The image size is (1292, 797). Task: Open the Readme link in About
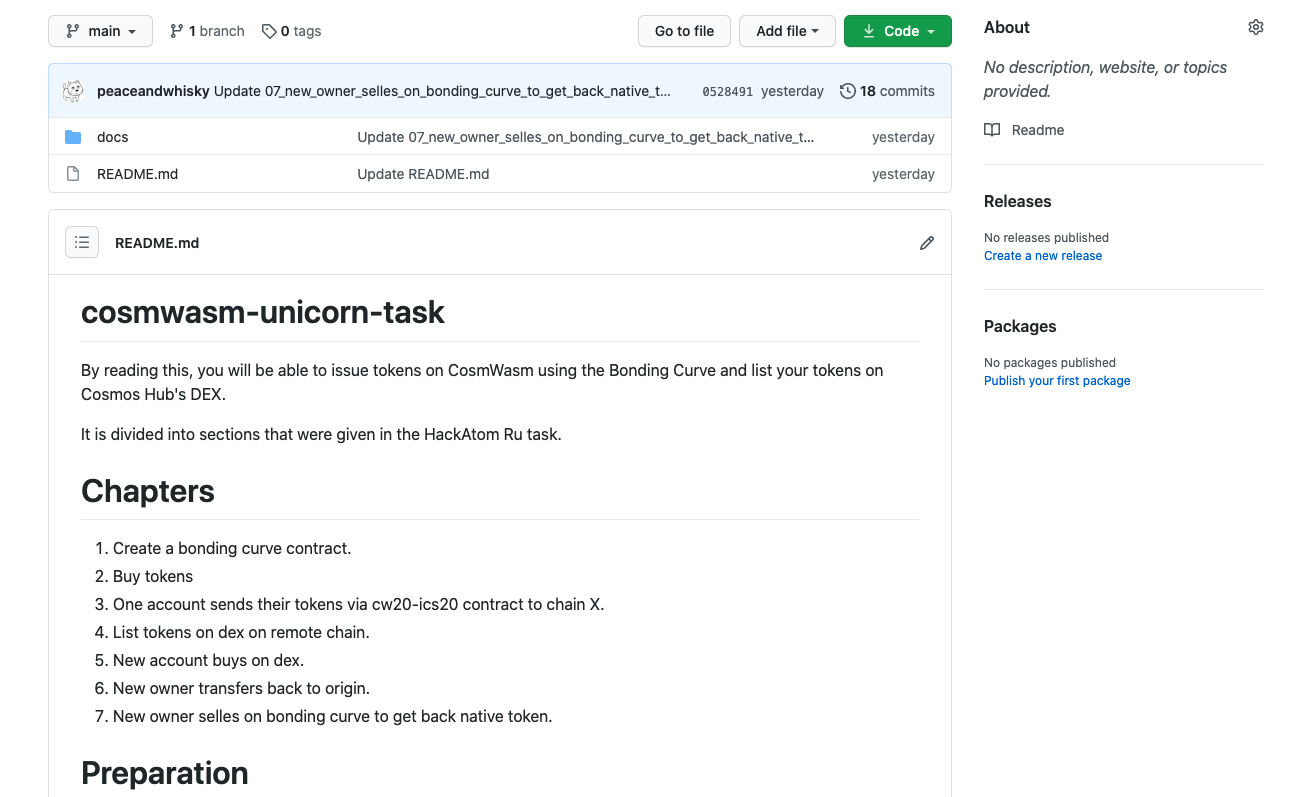coord(1037,130)
